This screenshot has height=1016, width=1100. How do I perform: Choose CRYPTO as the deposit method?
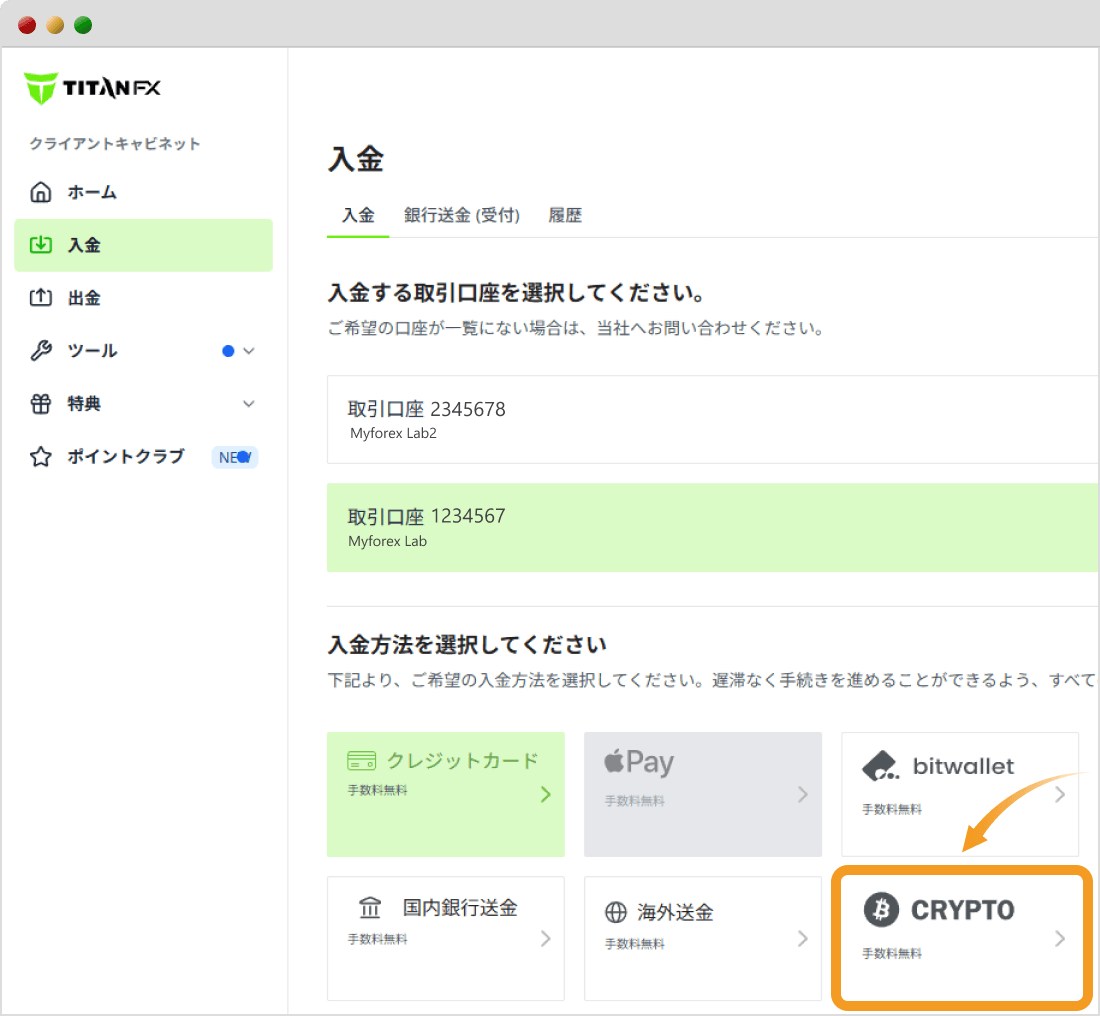pyautogui.click(x=960, y=938)
